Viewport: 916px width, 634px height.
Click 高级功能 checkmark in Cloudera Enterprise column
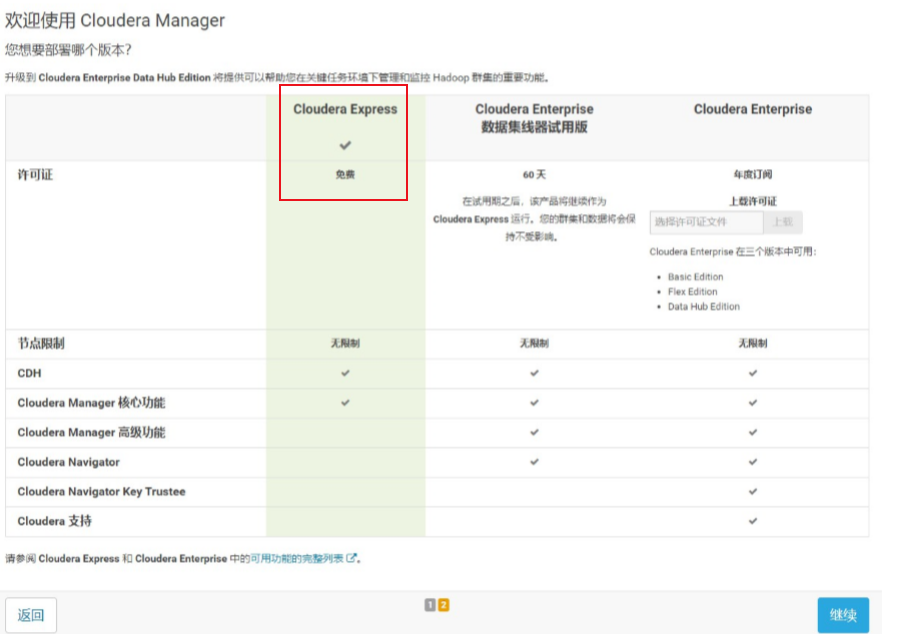point(752,432)
